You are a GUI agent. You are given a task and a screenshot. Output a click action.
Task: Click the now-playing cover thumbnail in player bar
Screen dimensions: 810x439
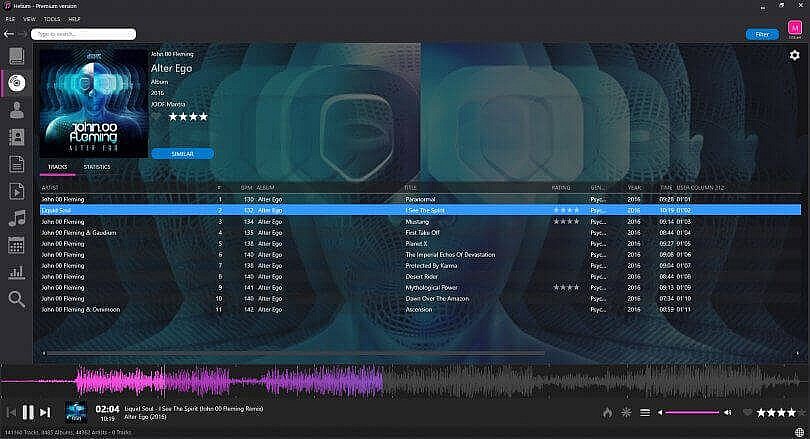pyautogui.click(x=76, y=412)
